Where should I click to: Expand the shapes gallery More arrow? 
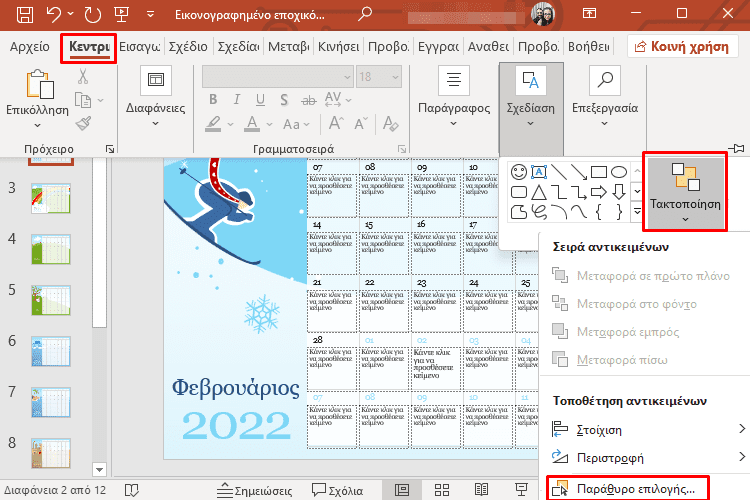pyautogui.click(x=637, y=211)
